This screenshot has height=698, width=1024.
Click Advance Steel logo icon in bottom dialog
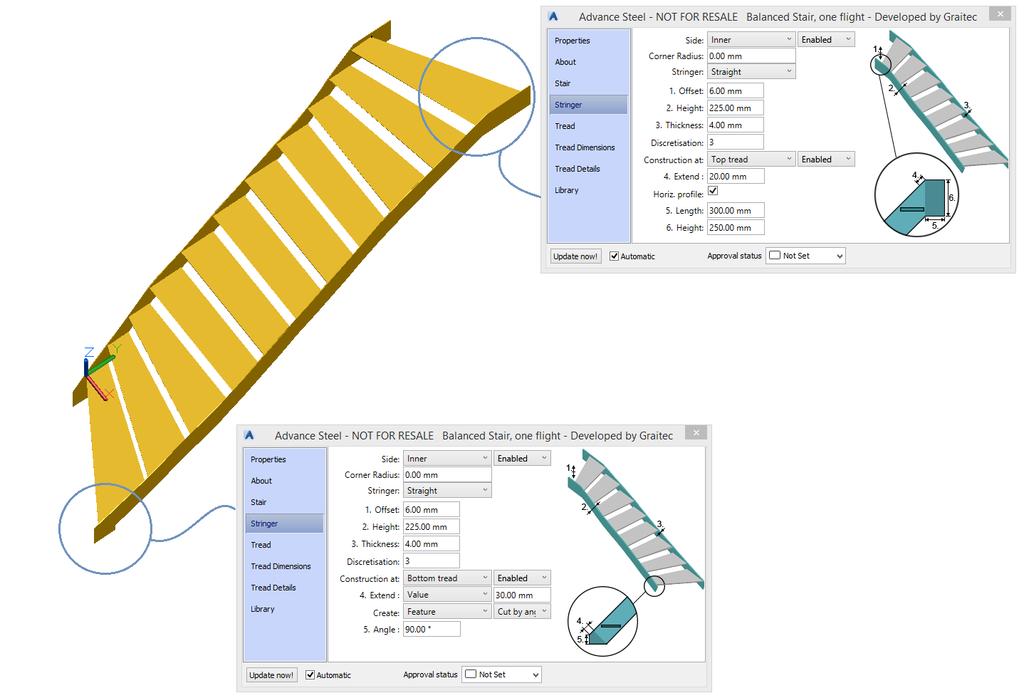249,436
